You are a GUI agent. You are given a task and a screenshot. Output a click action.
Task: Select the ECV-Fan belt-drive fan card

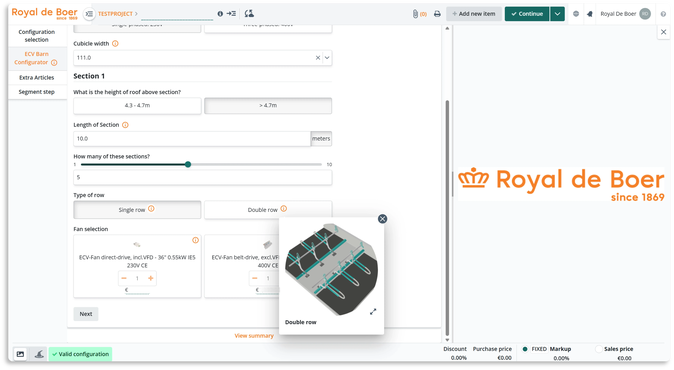click(242, 266)
